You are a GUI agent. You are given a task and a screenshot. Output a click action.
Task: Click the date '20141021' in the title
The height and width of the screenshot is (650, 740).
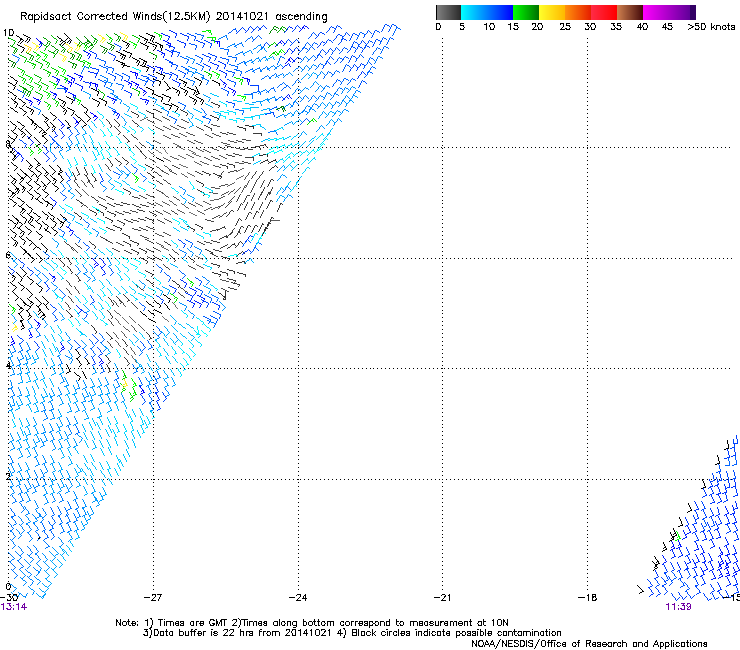242,16
